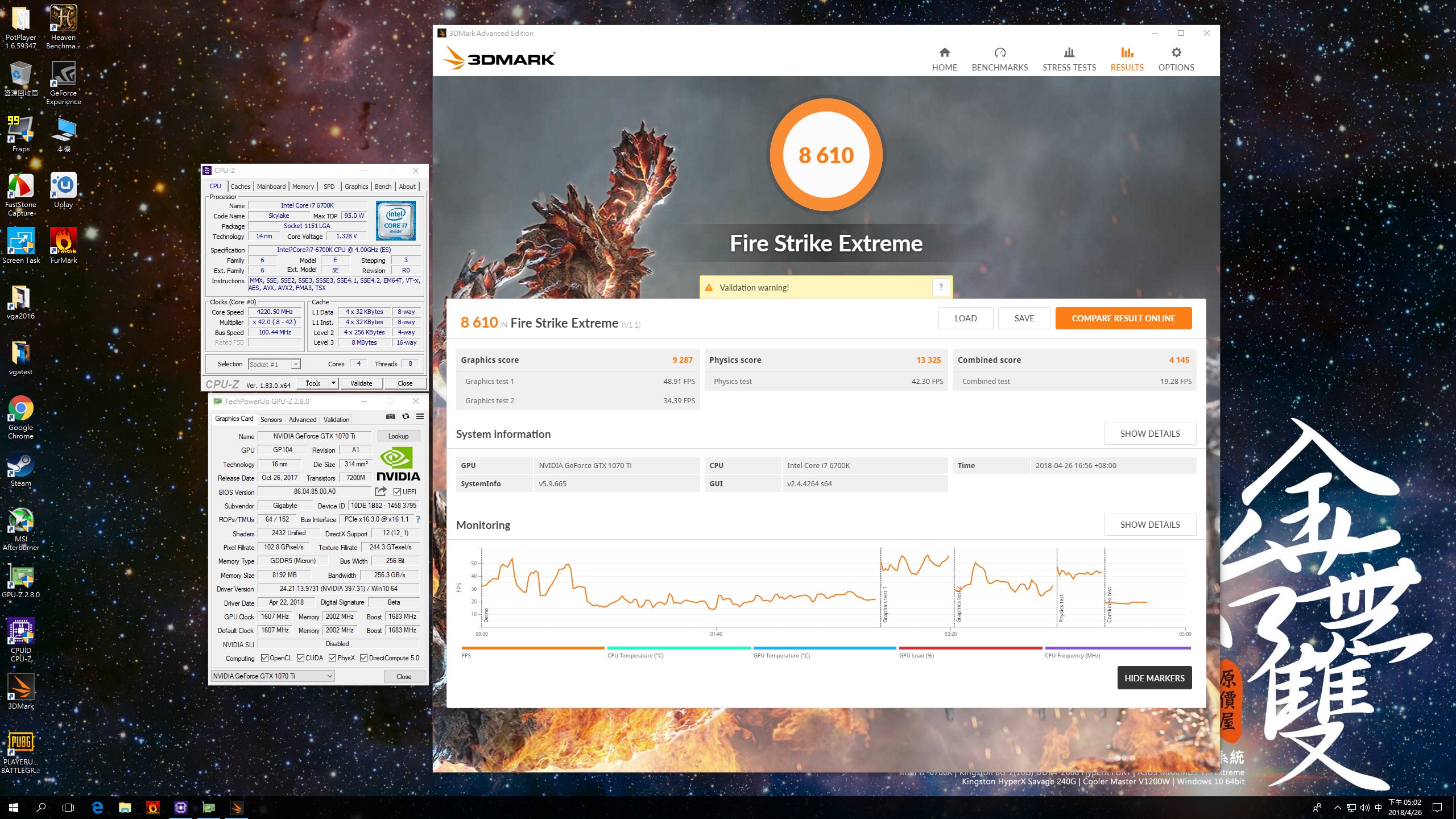Click GPU-Z refresh icon
This screenshot has height=819, width=1456.
(x=406, y=416)
